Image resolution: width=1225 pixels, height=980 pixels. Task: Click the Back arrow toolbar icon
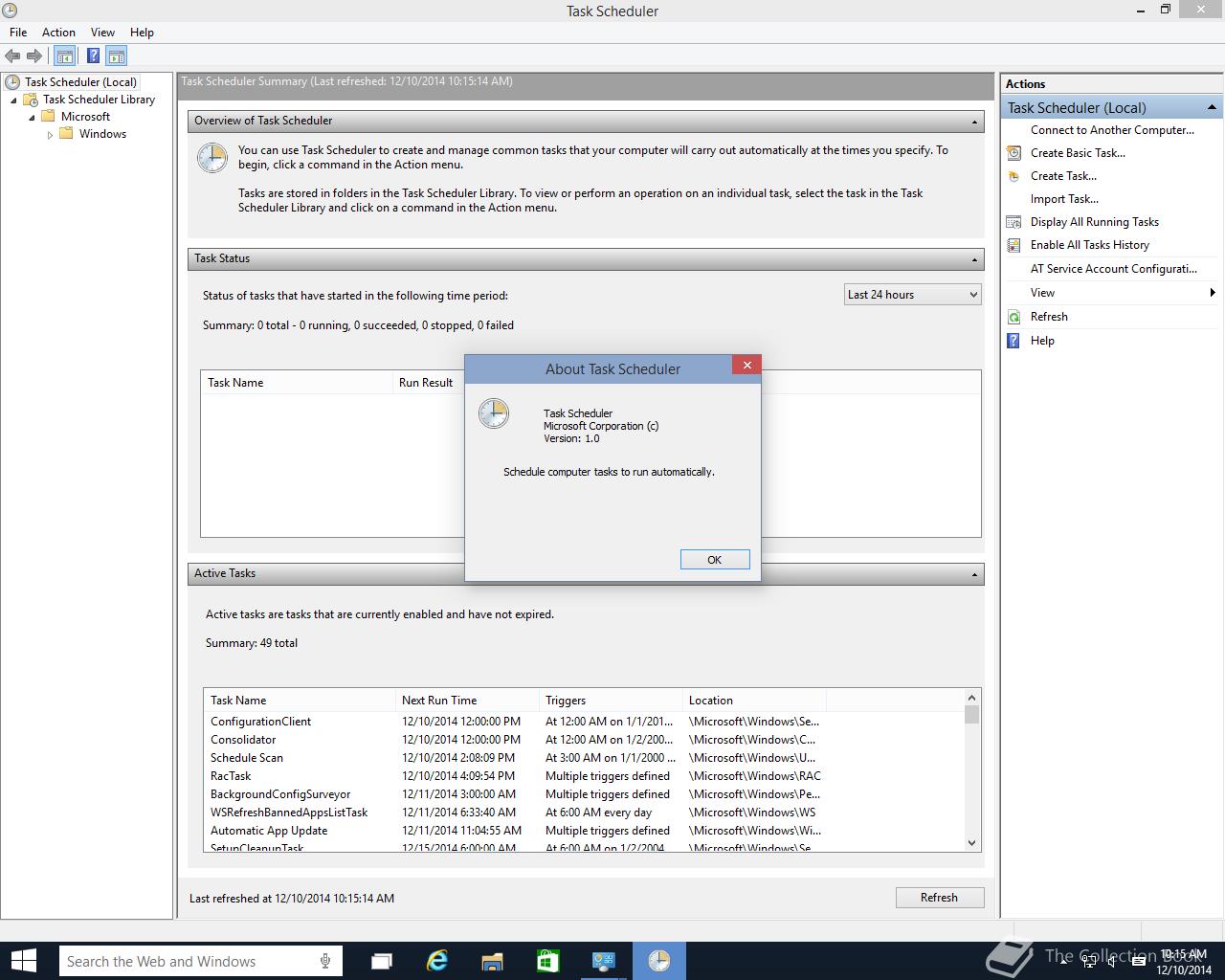pos(12,56)
